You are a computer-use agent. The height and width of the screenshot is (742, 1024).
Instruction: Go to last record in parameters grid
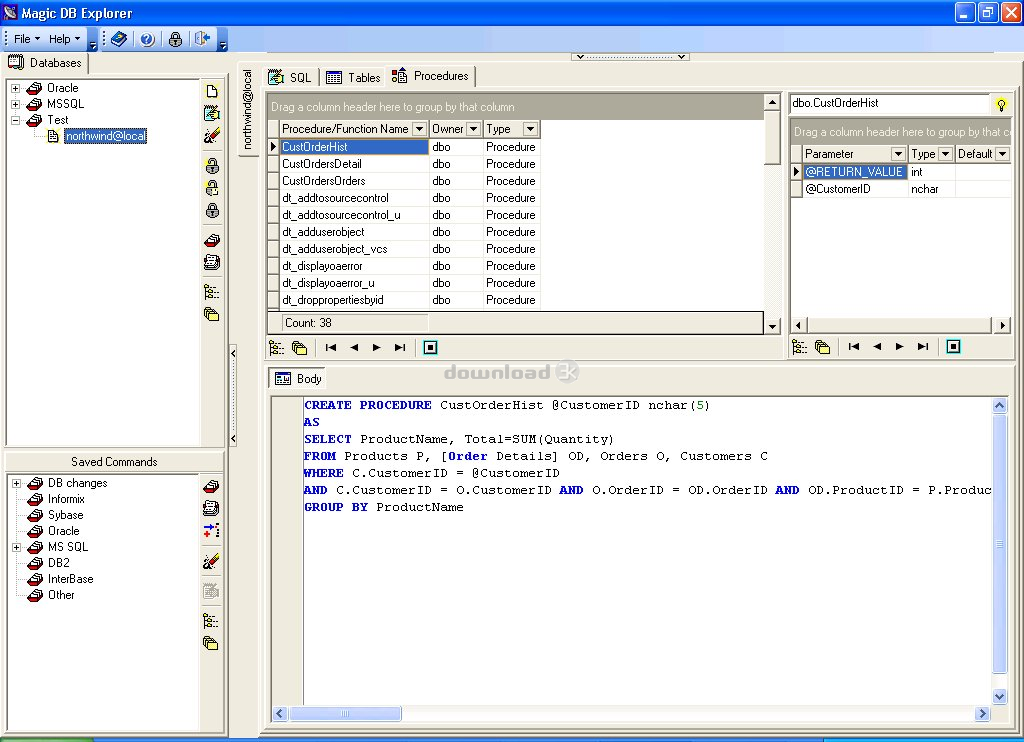click(923, 346)
